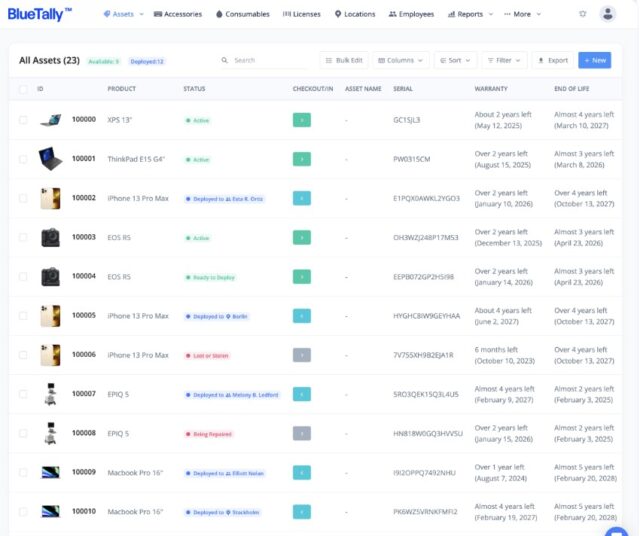The image size is (640, 536).
Task: Open EOS R5 camera thumbnail for 100003
Action: (x=51, y=238)
